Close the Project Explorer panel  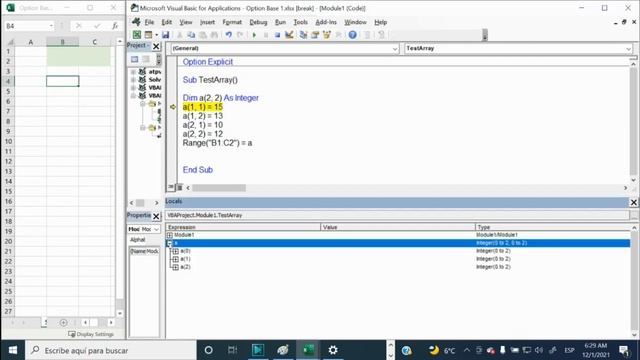pos(156,46)
